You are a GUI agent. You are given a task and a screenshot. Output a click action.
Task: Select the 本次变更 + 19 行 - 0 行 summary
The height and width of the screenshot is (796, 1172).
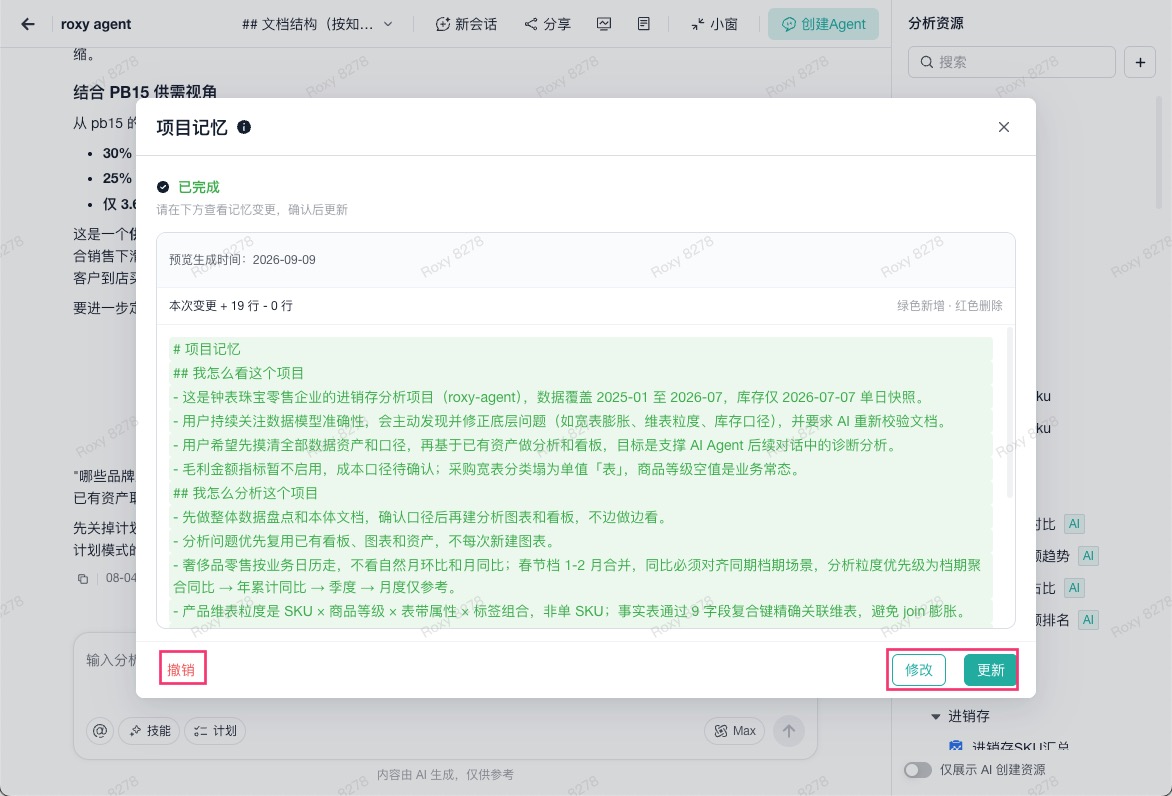coord(231,306)
